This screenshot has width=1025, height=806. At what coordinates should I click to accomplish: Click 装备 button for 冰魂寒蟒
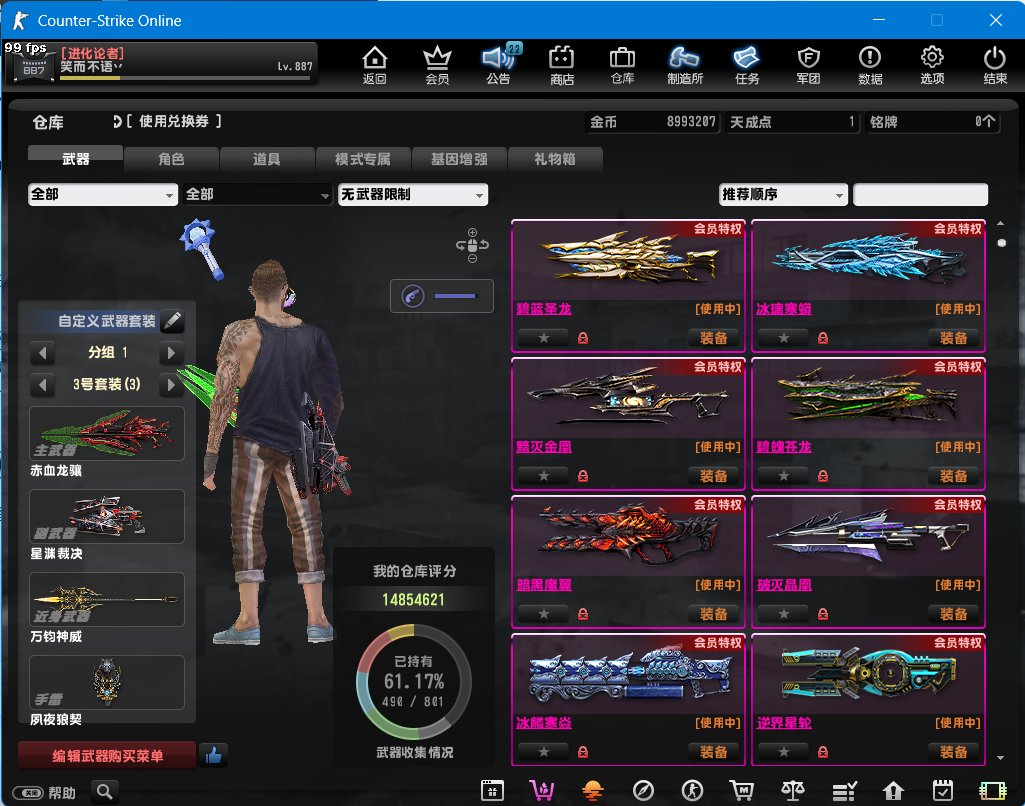953,338
